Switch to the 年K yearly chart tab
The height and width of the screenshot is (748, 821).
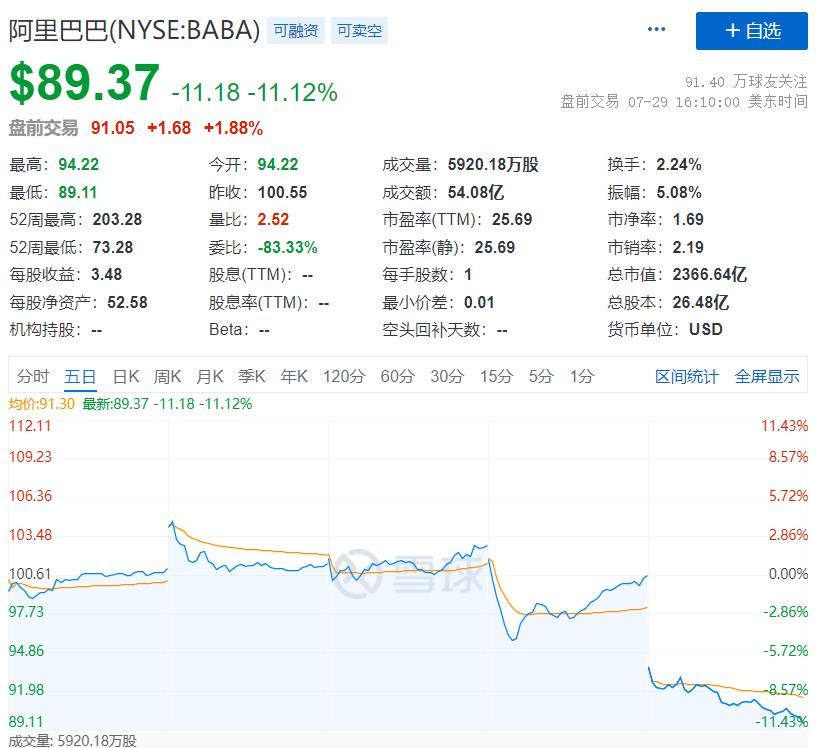[294, 376]
